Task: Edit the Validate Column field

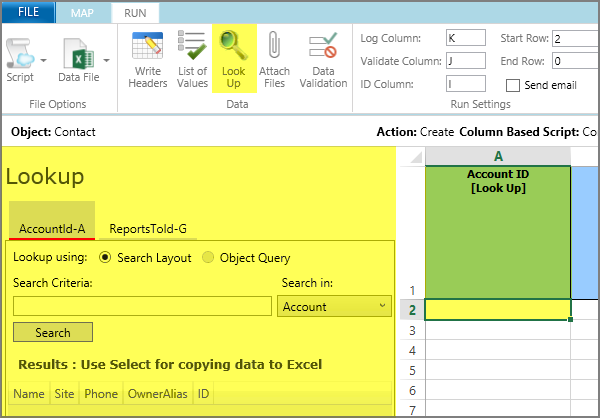Action: click(x=466, y=61)
